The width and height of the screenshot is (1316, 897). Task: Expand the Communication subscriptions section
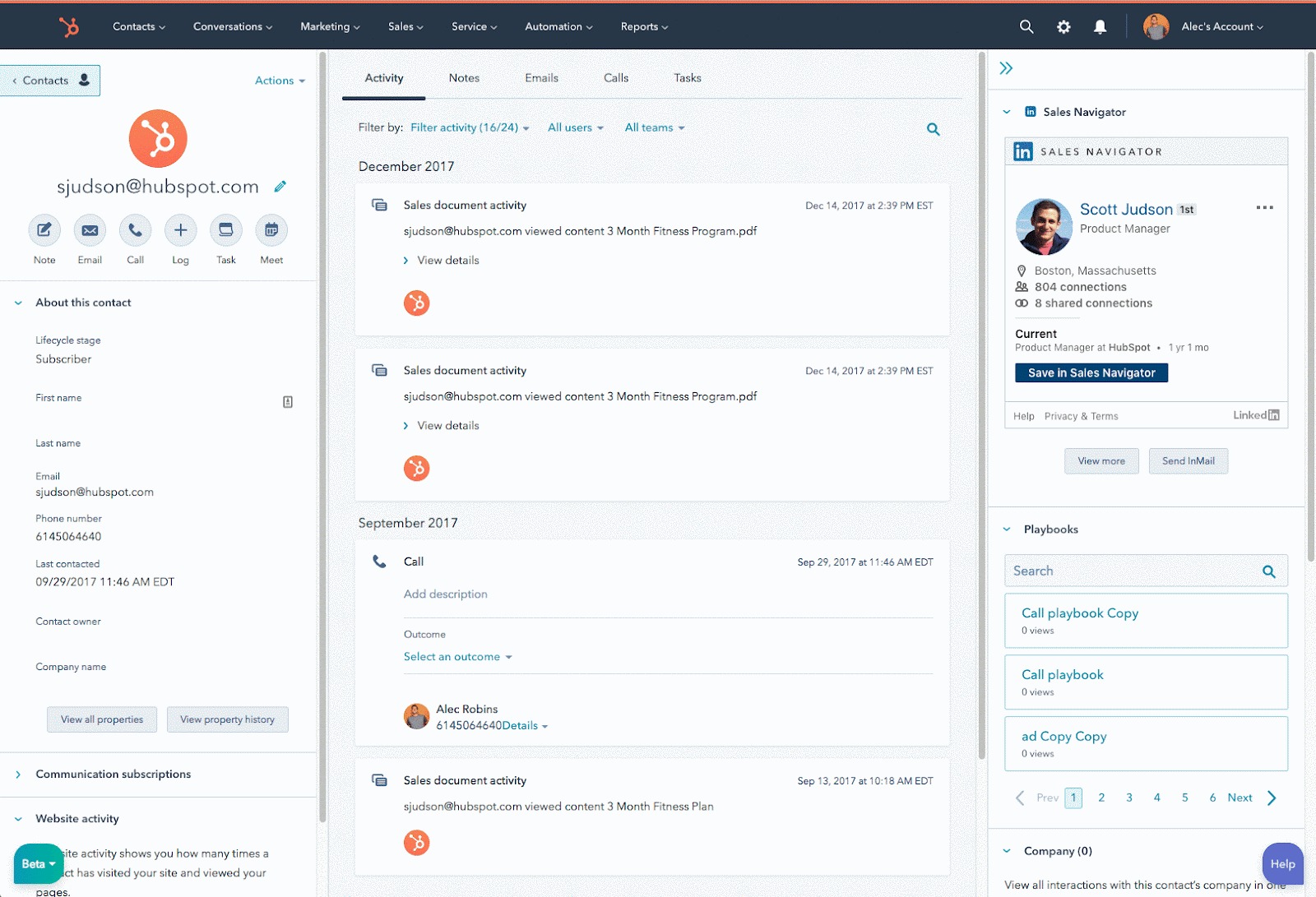pyautogui.click(x=18, y=774)
